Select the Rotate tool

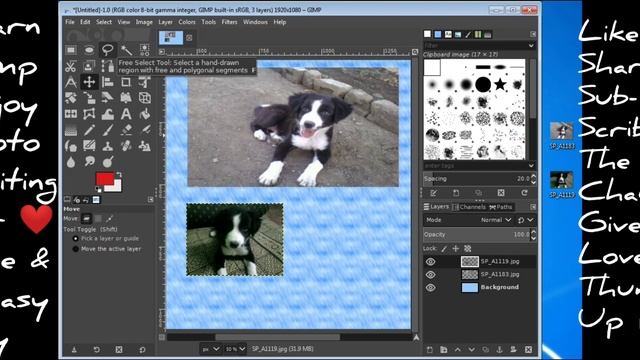click(71, 98)
